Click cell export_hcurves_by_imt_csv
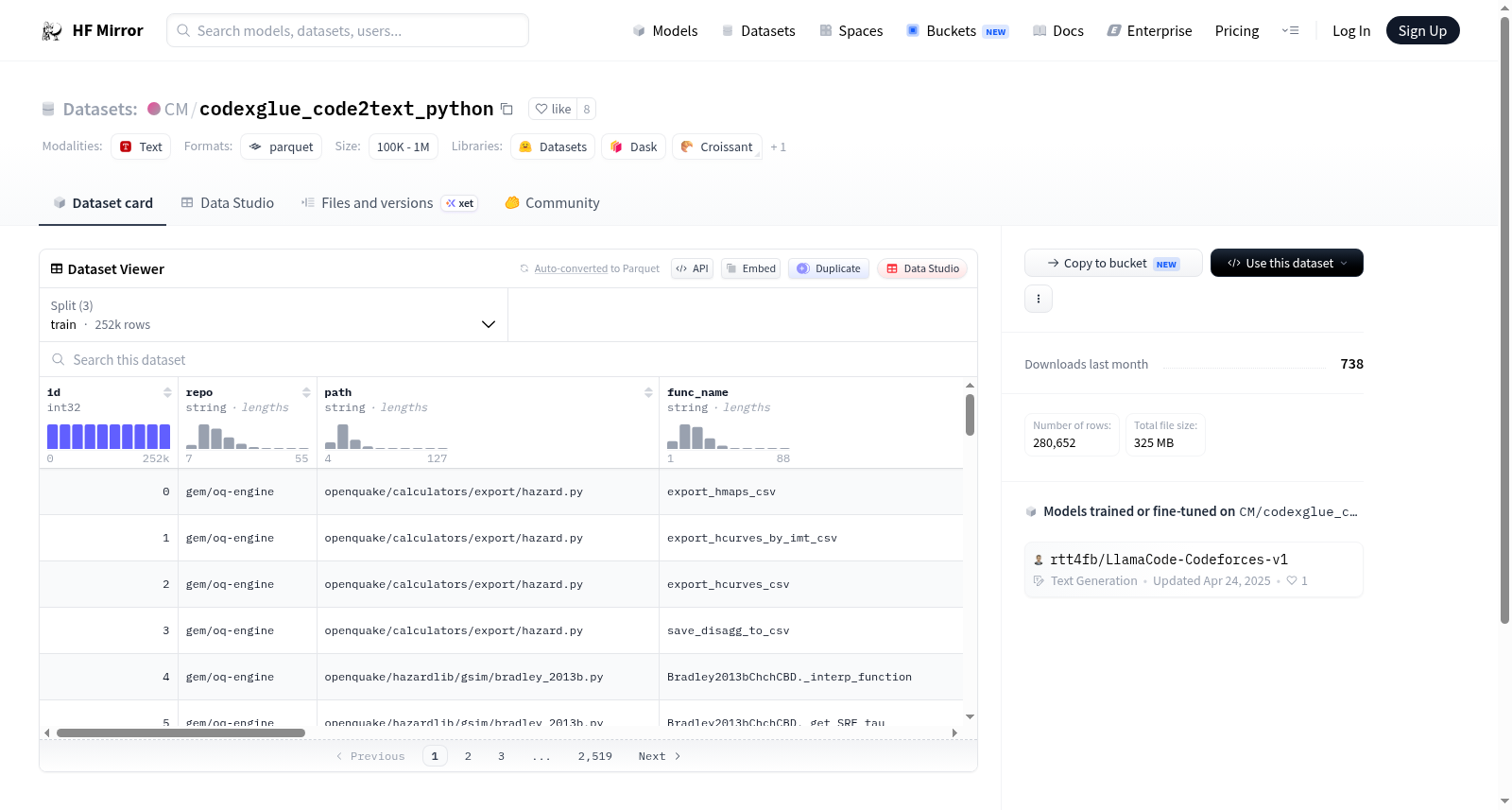The image size is (1512, 810). point(811,538)
